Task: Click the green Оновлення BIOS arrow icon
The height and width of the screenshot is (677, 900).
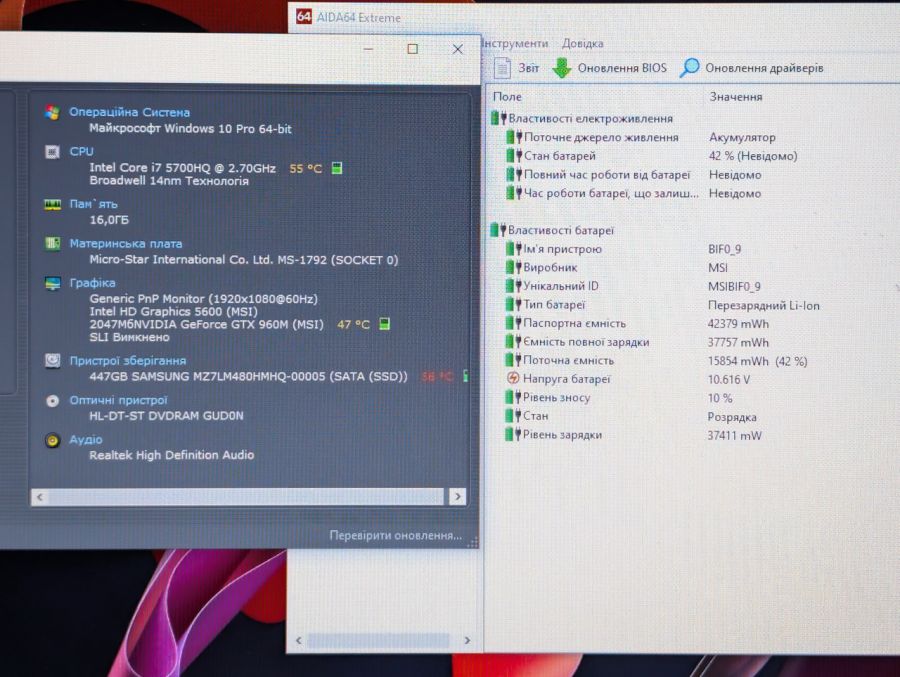Action: pyautogui.click(x=561, y=68)
